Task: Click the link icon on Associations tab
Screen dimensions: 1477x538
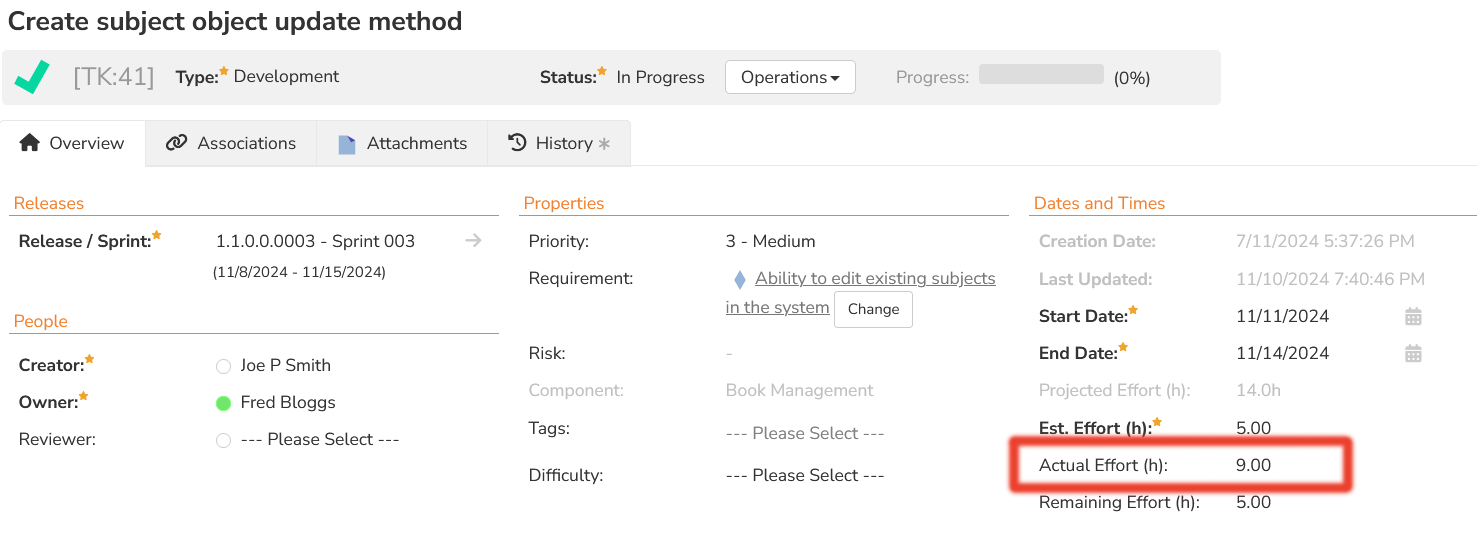Action: coord(177,143)
